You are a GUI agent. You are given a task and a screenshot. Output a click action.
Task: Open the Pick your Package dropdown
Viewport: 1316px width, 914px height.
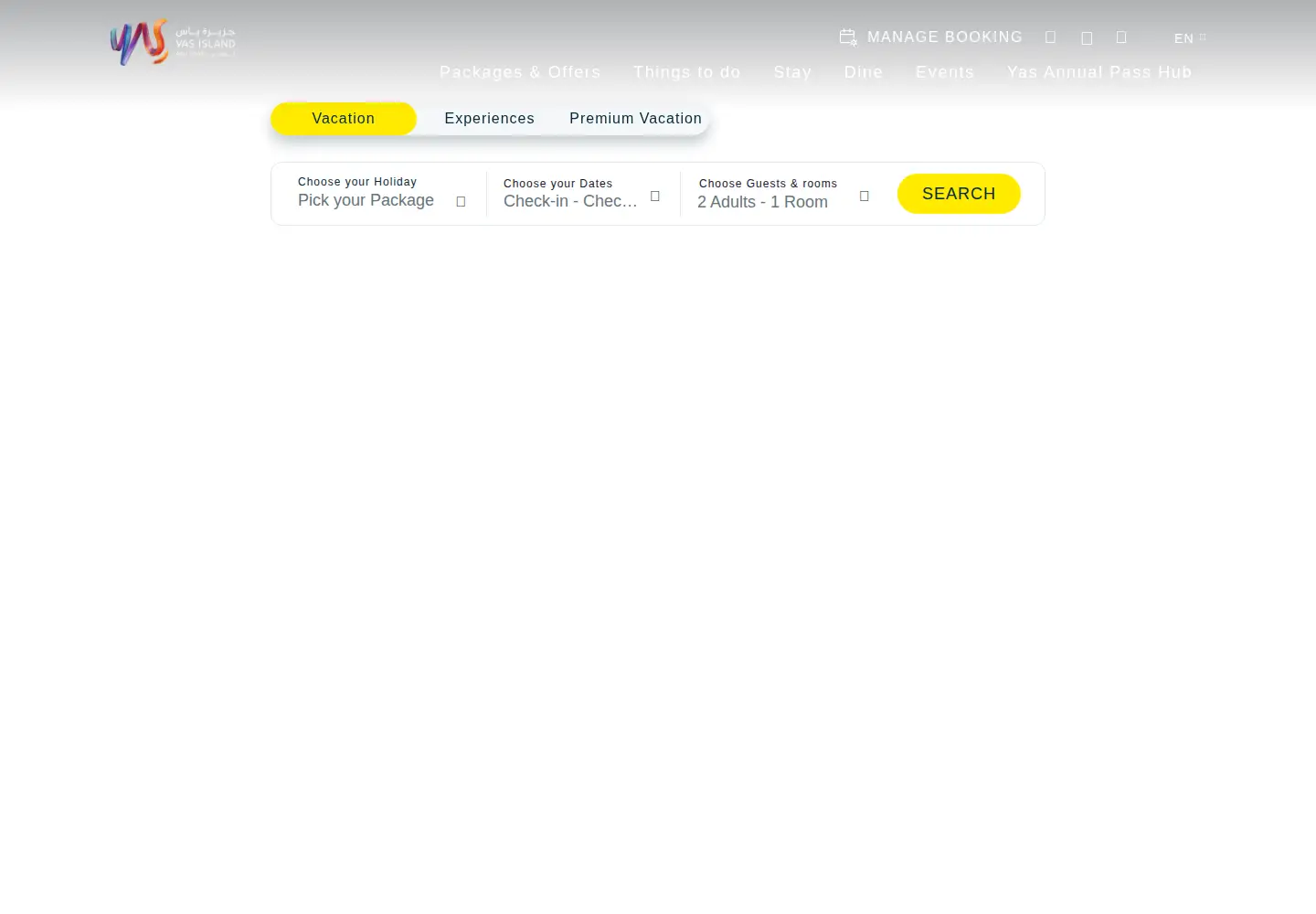381,194
